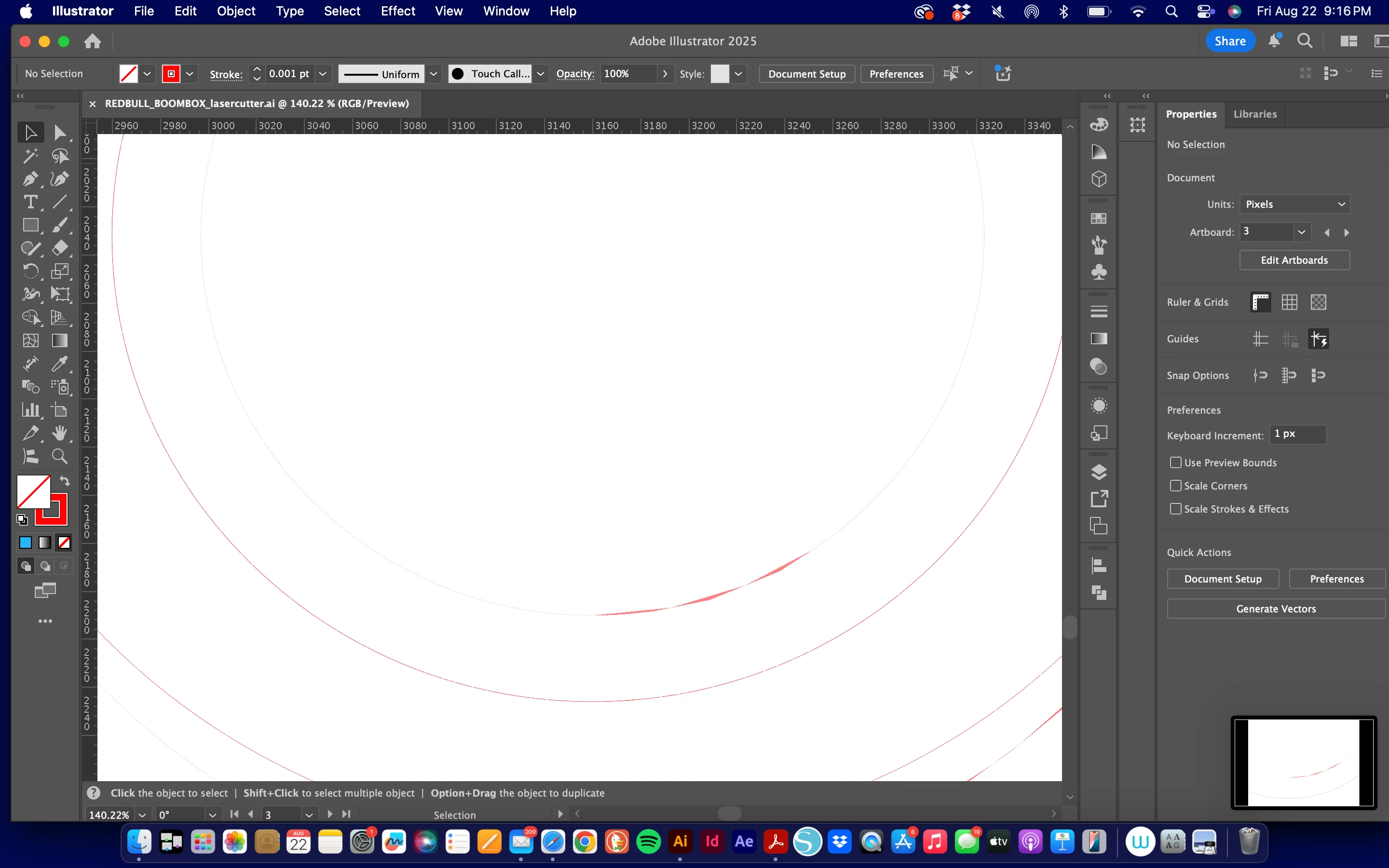This screenshot has height=868, width=1389.
Task: Select the Pen tool
Action: pyautogui.click(x=30, y=178)
